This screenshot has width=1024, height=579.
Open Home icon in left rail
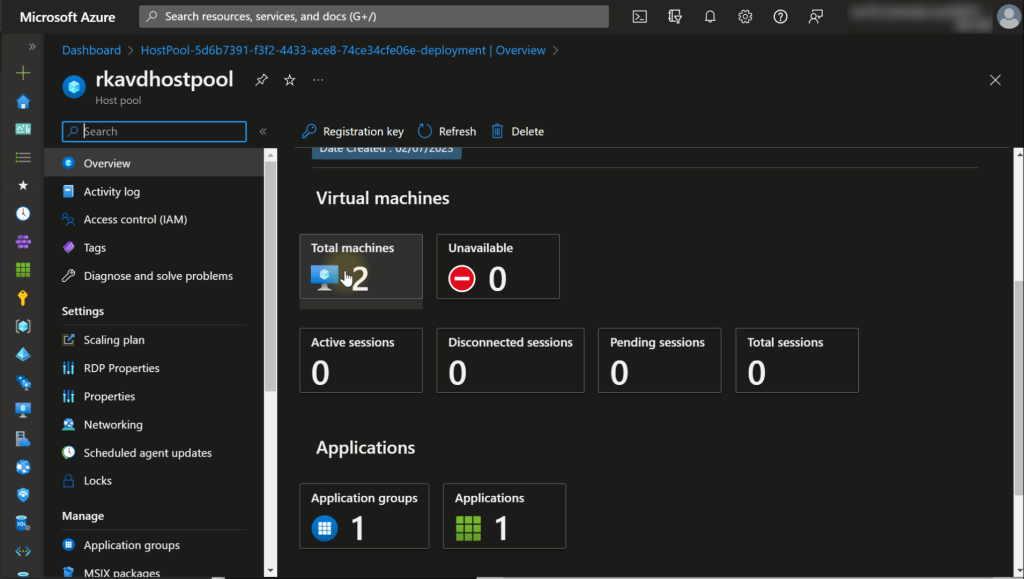[23, 101]
